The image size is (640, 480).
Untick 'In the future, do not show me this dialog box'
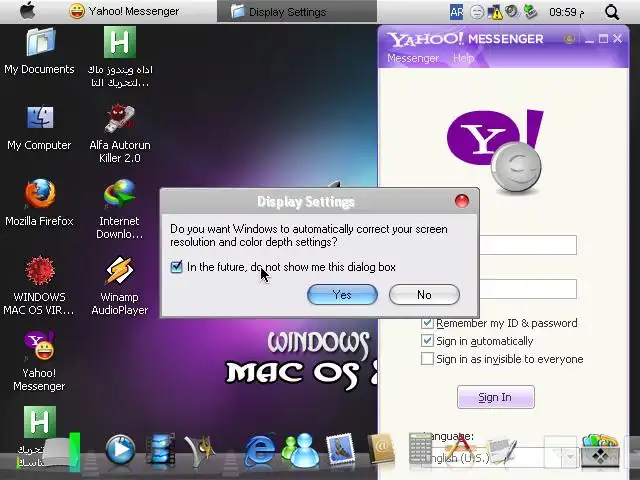pos(176,267)
